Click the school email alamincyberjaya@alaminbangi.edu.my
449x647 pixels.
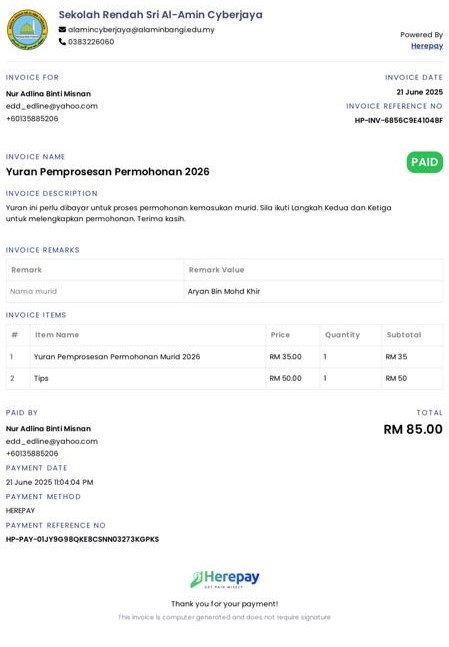pyautogui.click(x=141, y=30)
